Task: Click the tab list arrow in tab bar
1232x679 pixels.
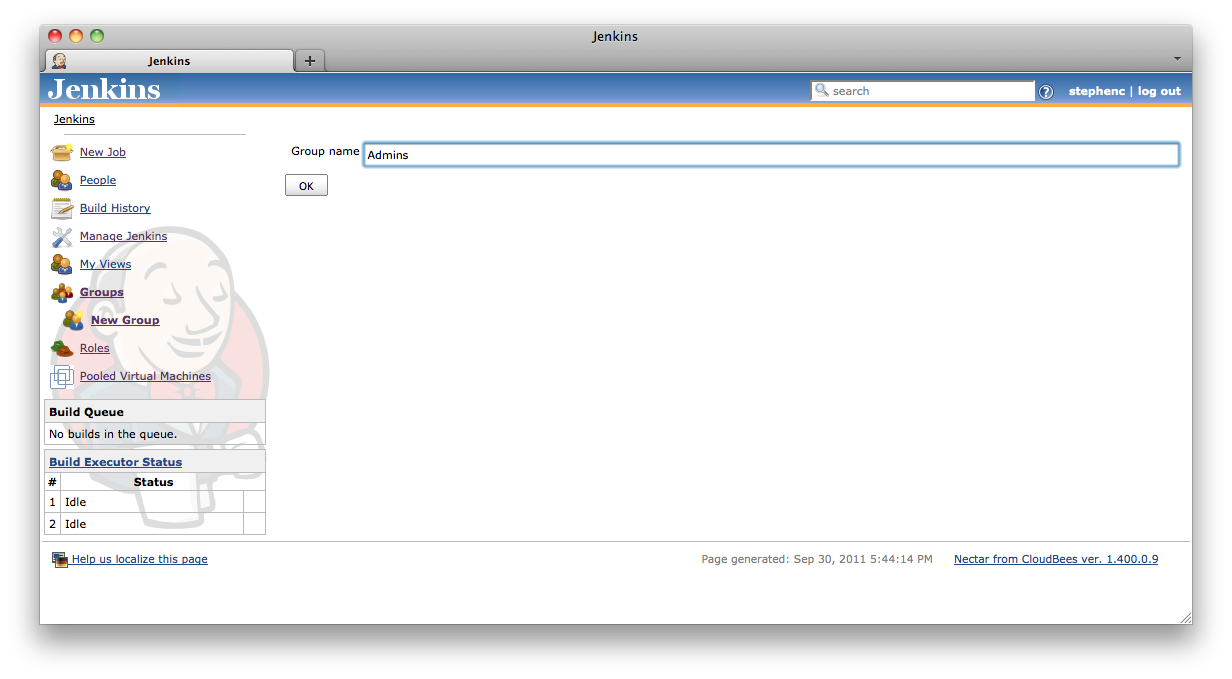Action: click(x=1177, y=59)
